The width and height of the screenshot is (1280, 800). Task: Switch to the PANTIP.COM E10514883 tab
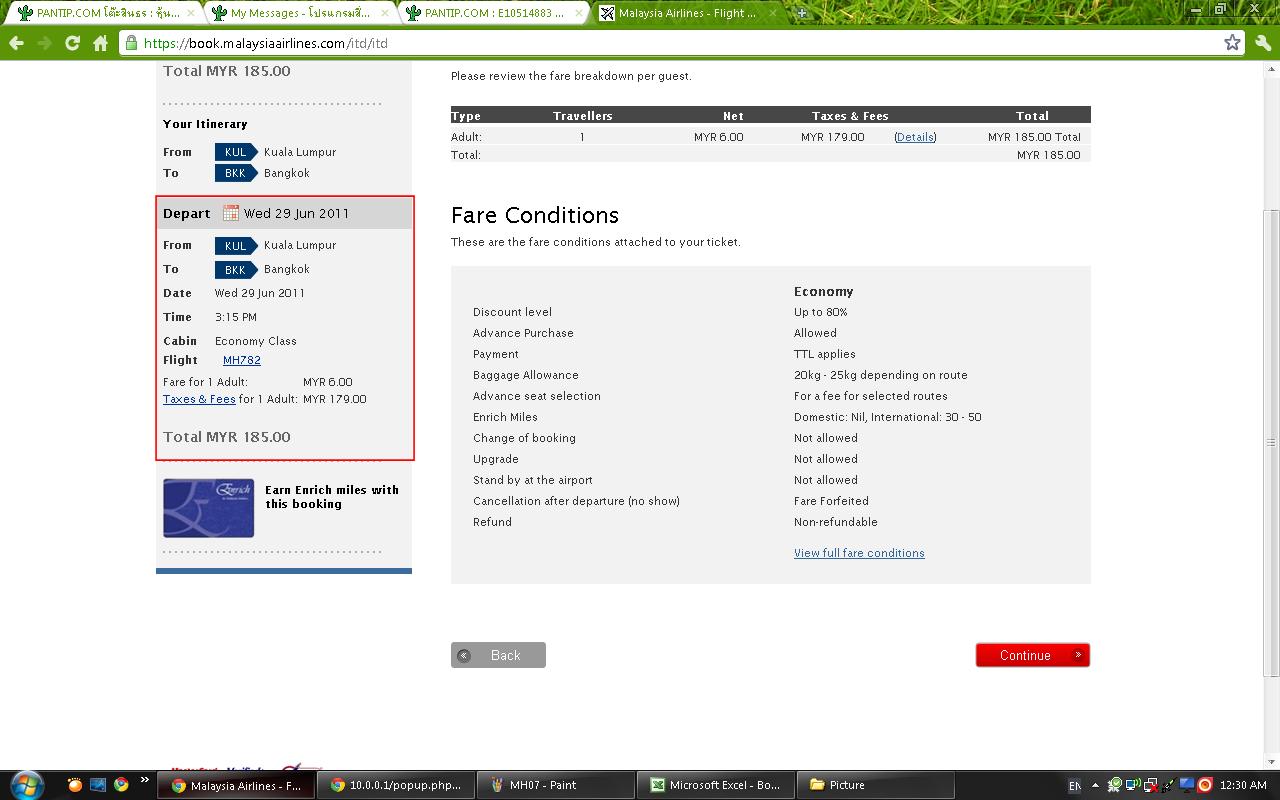(x=494, y=13)
